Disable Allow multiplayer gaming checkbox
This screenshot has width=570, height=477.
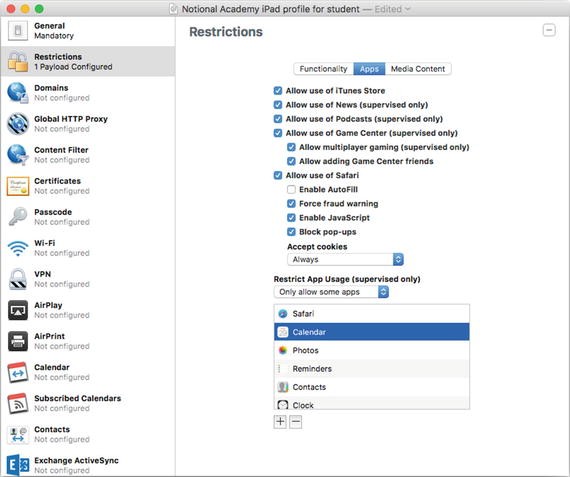tap(291, 147)
